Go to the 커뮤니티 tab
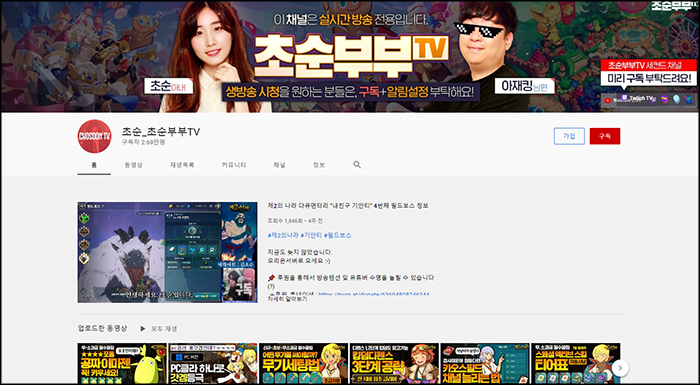The image size is (700, 385). coord(234,165)
